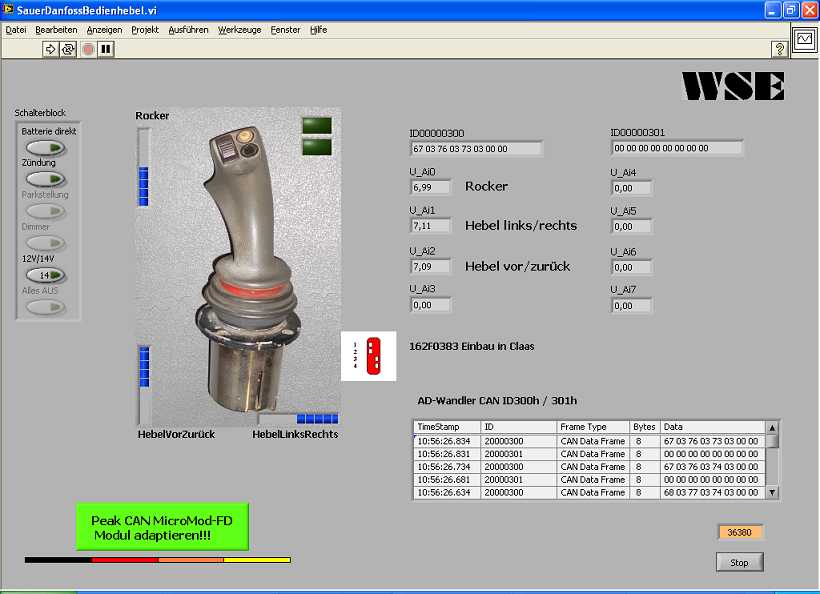
Task: Click the 'AD-Wandler CAN ID300h / 301h' heading
Action: 497,401
